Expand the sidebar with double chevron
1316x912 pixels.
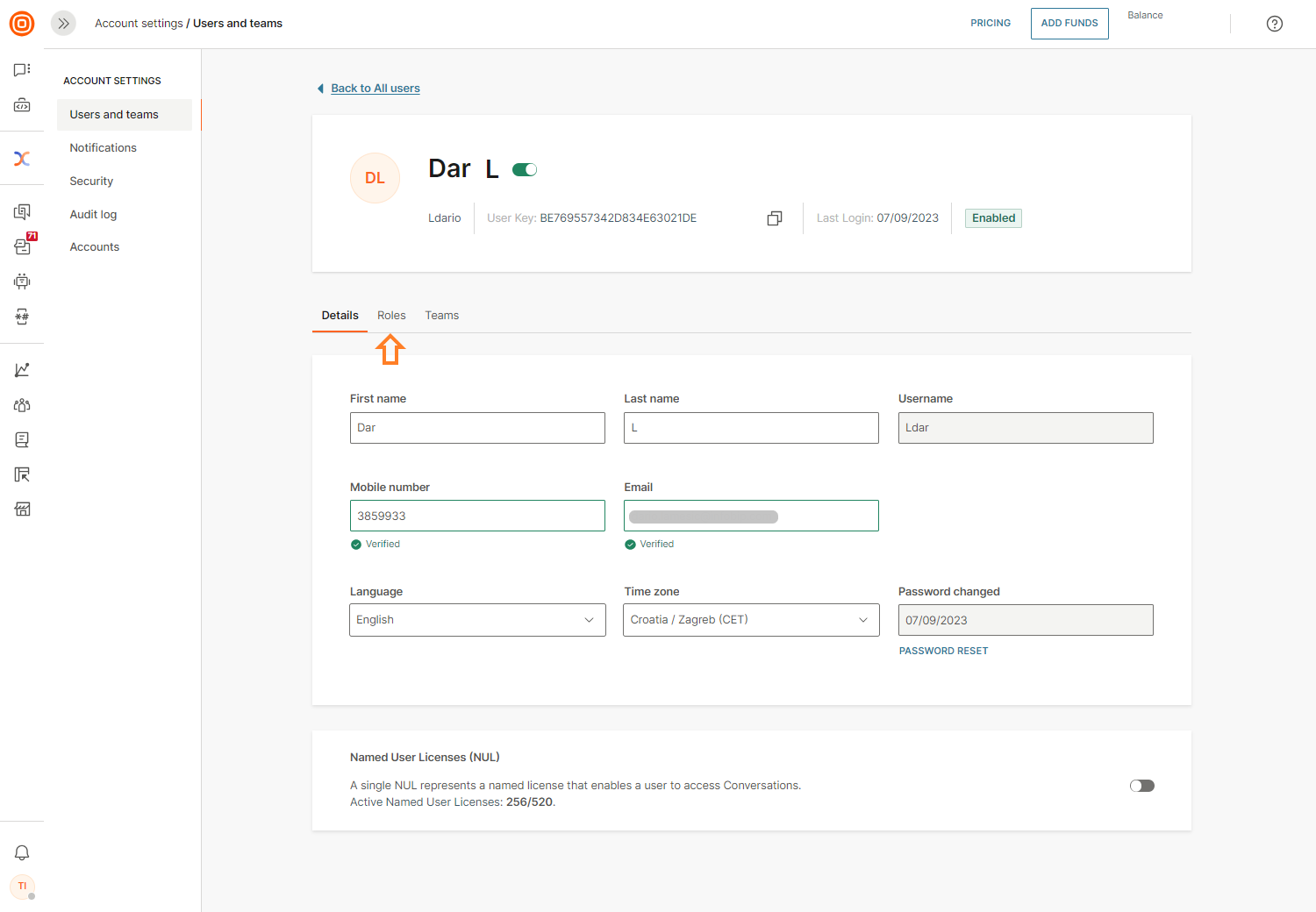coord(63,24)
